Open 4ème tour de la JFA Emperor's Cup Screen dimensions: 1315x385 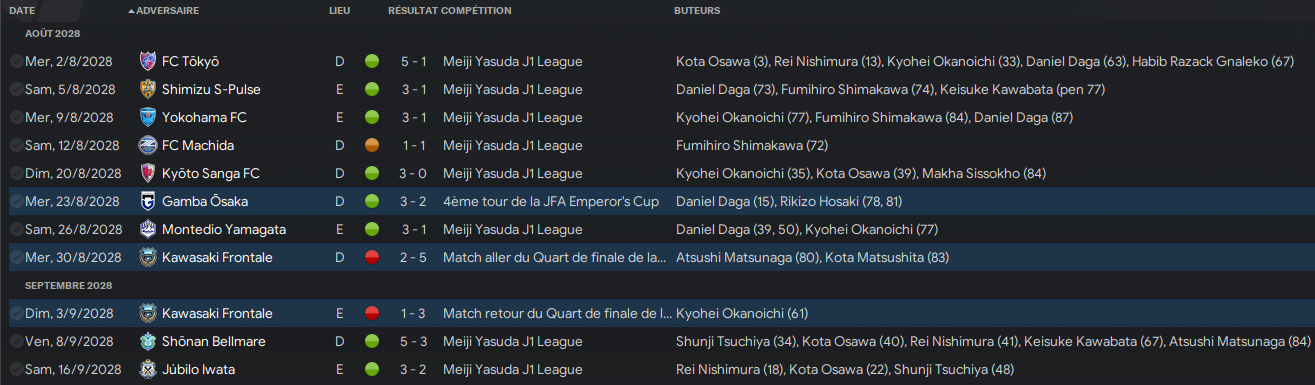551,201
